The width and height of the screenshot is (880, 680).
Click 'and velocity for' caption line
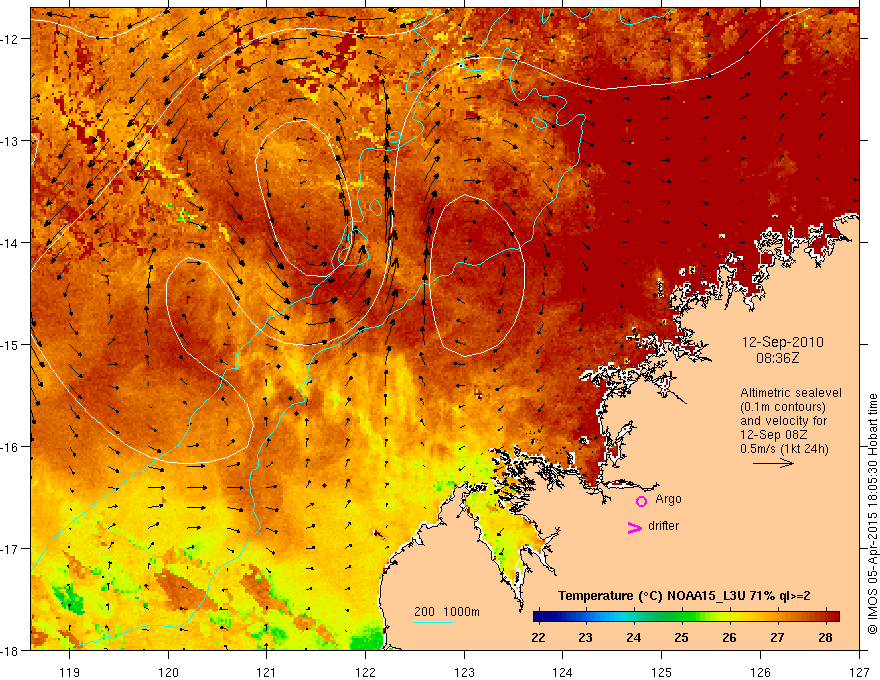click(783, 421)
